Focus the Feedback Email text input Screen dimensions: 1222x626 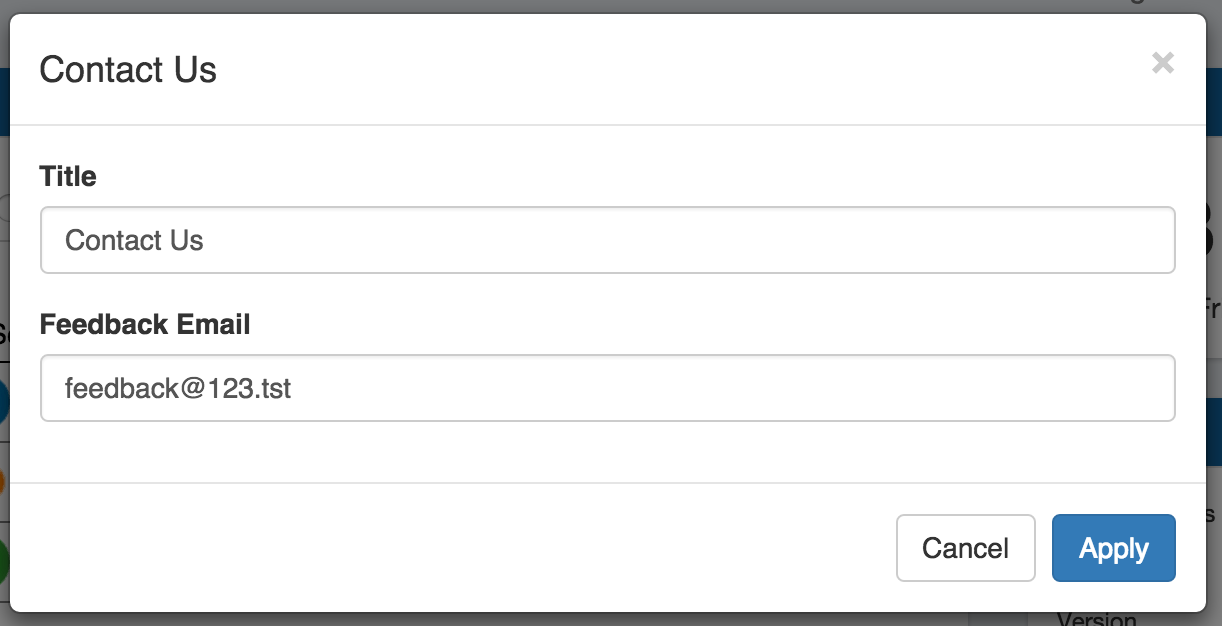pos(607,388)
